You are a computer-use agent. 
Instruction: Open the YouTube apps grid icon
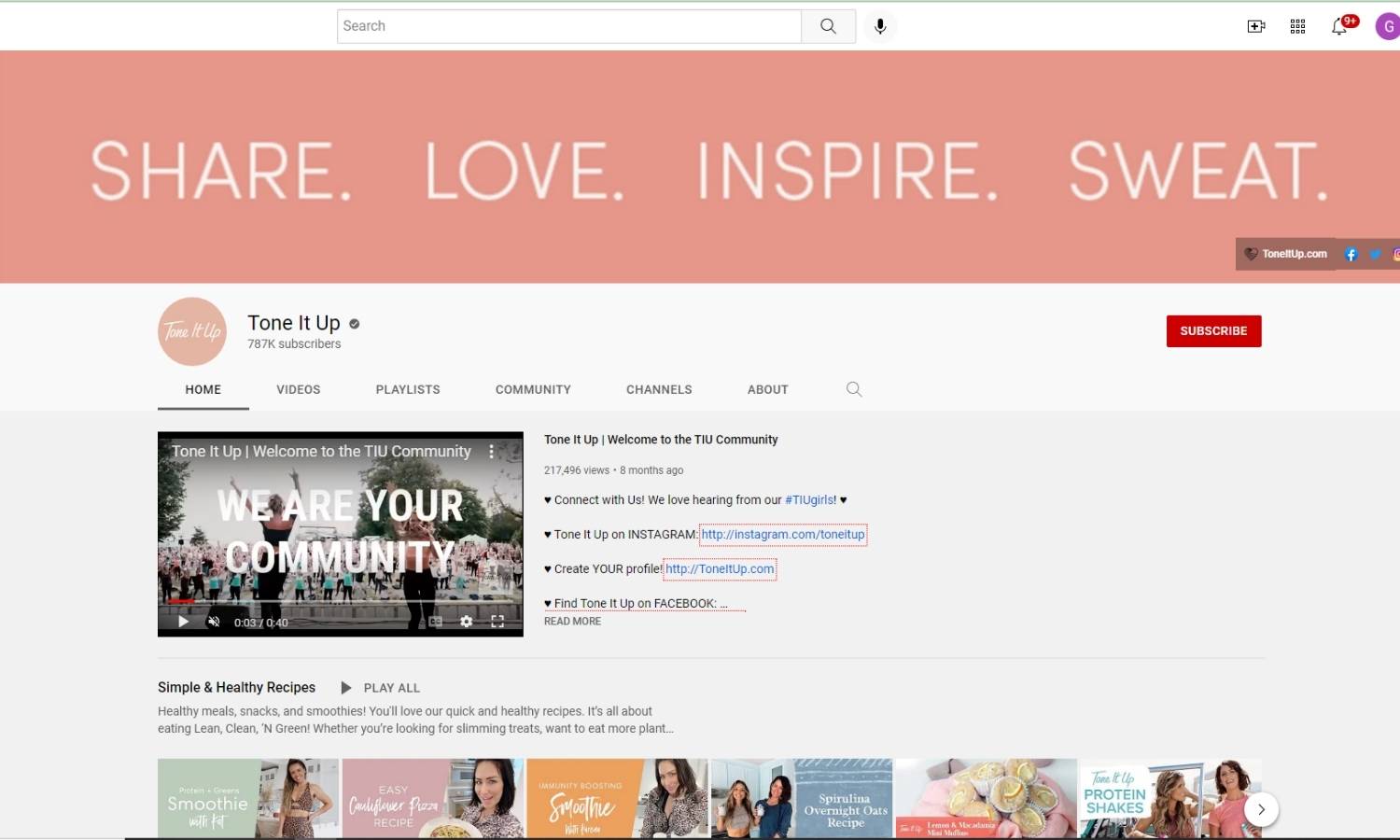(x=1297, y=26)
